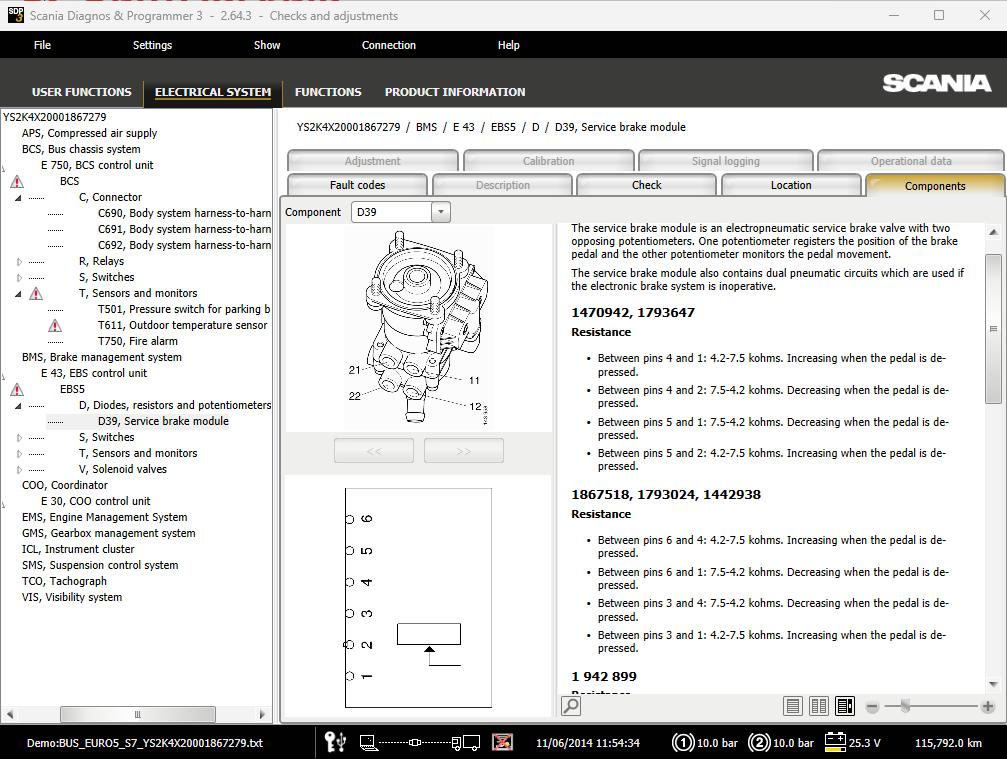Select E 750, BCS control unit

point(97,165)
